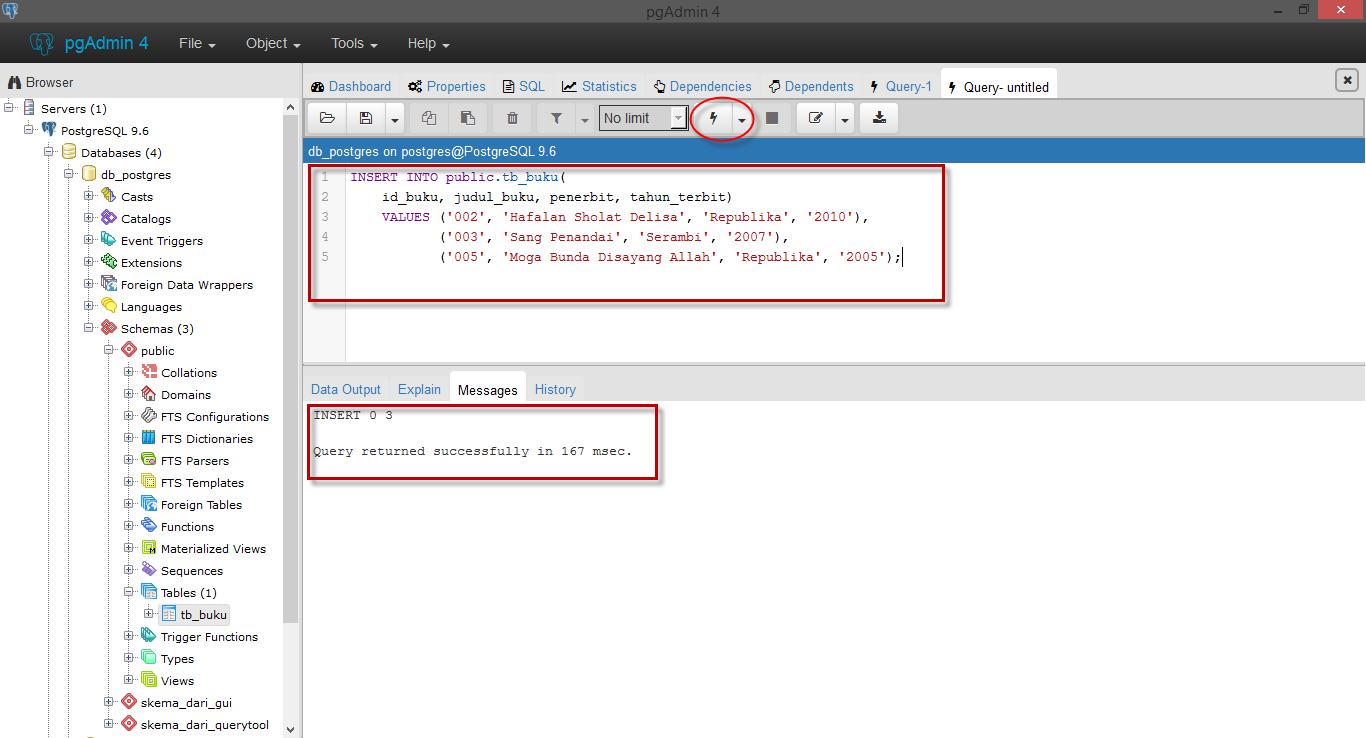This screenshot has height=738, width=1366.
Task: Switch to the Dependents tab
Action: pos(811,86)
